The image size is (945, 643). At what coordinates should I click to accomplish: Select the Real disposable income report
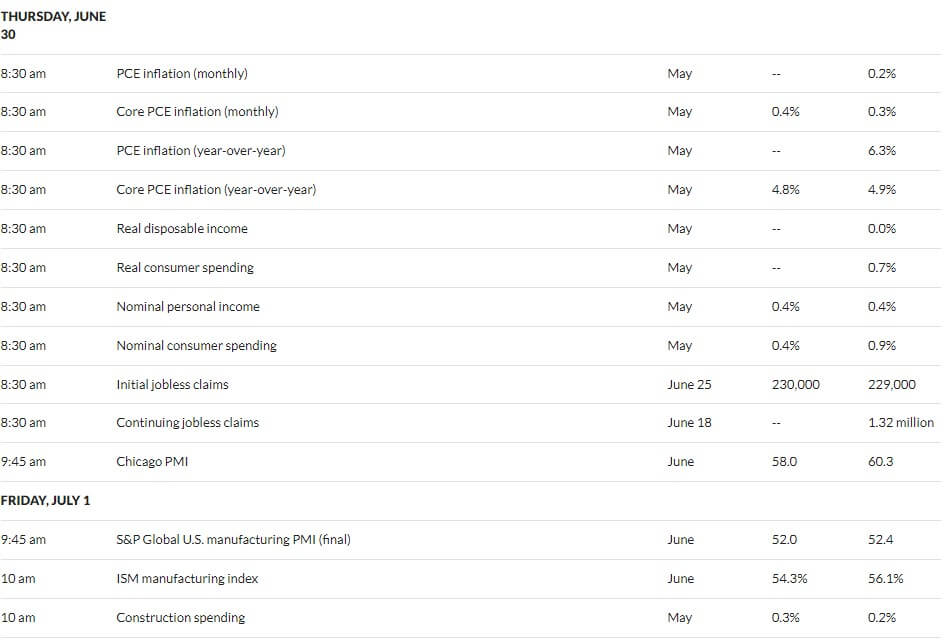point(182,229)
